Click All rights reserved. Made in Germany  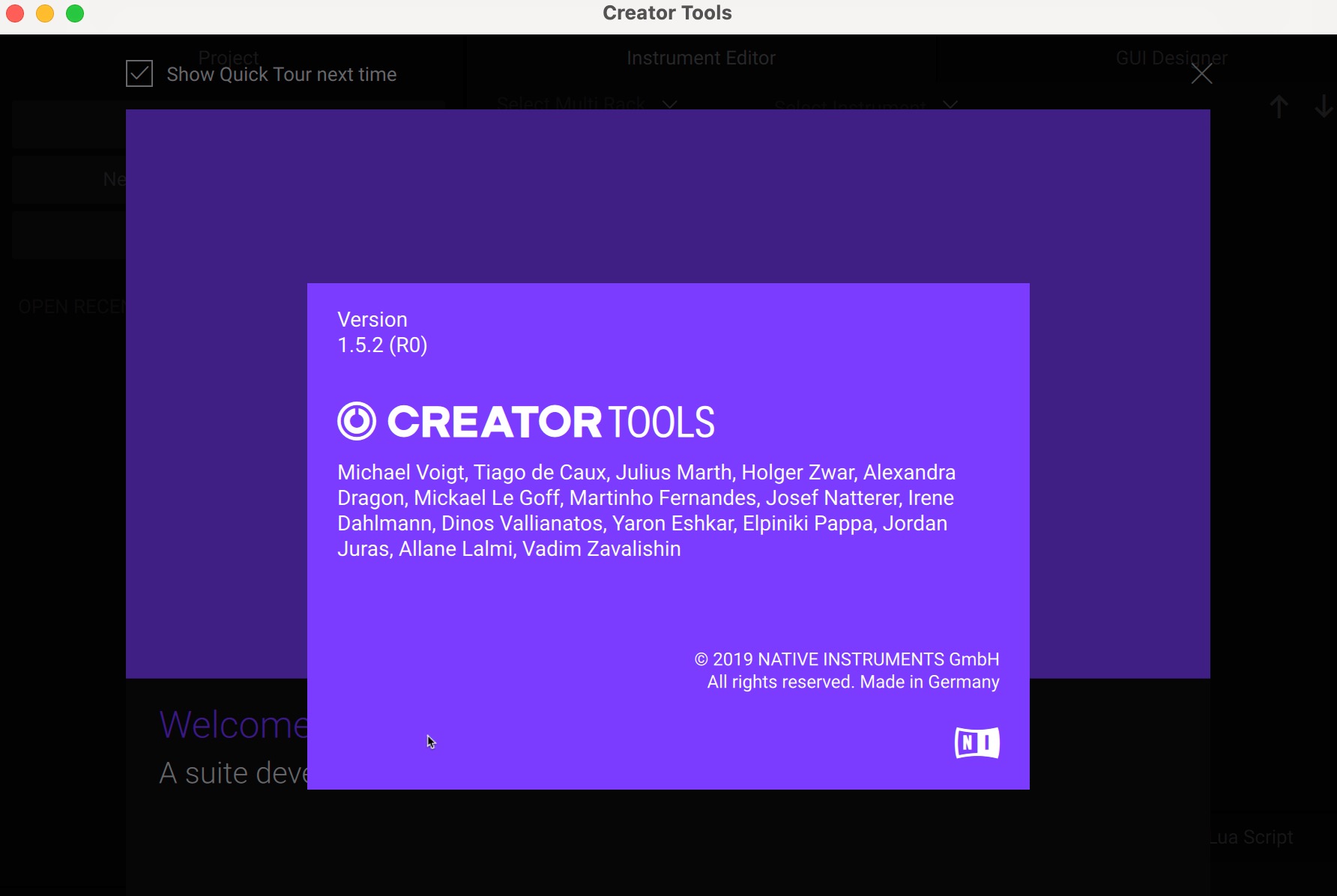(x=853, y=682)
